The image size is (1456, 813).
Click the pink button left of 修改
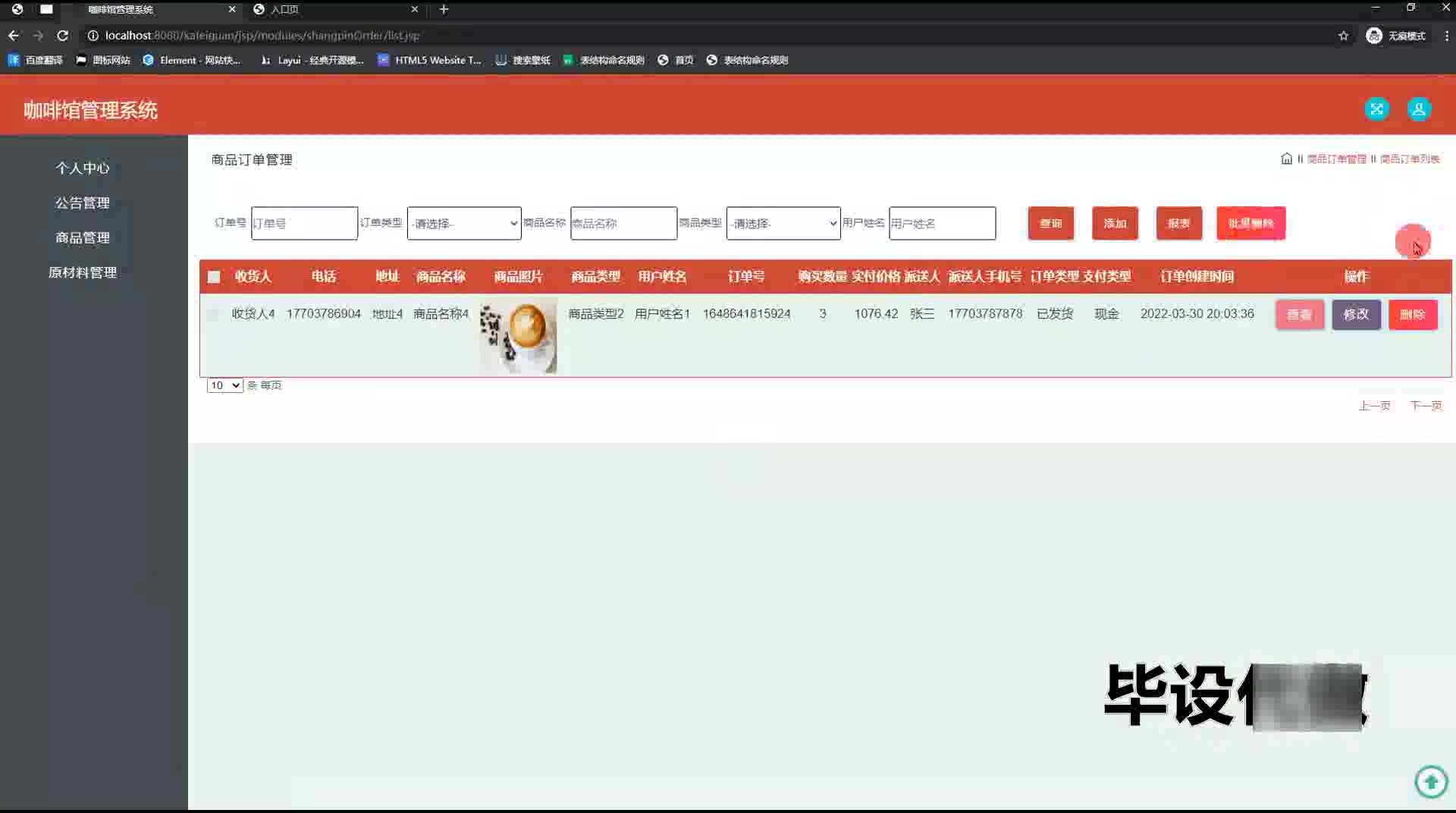(x=1300, y=314)
